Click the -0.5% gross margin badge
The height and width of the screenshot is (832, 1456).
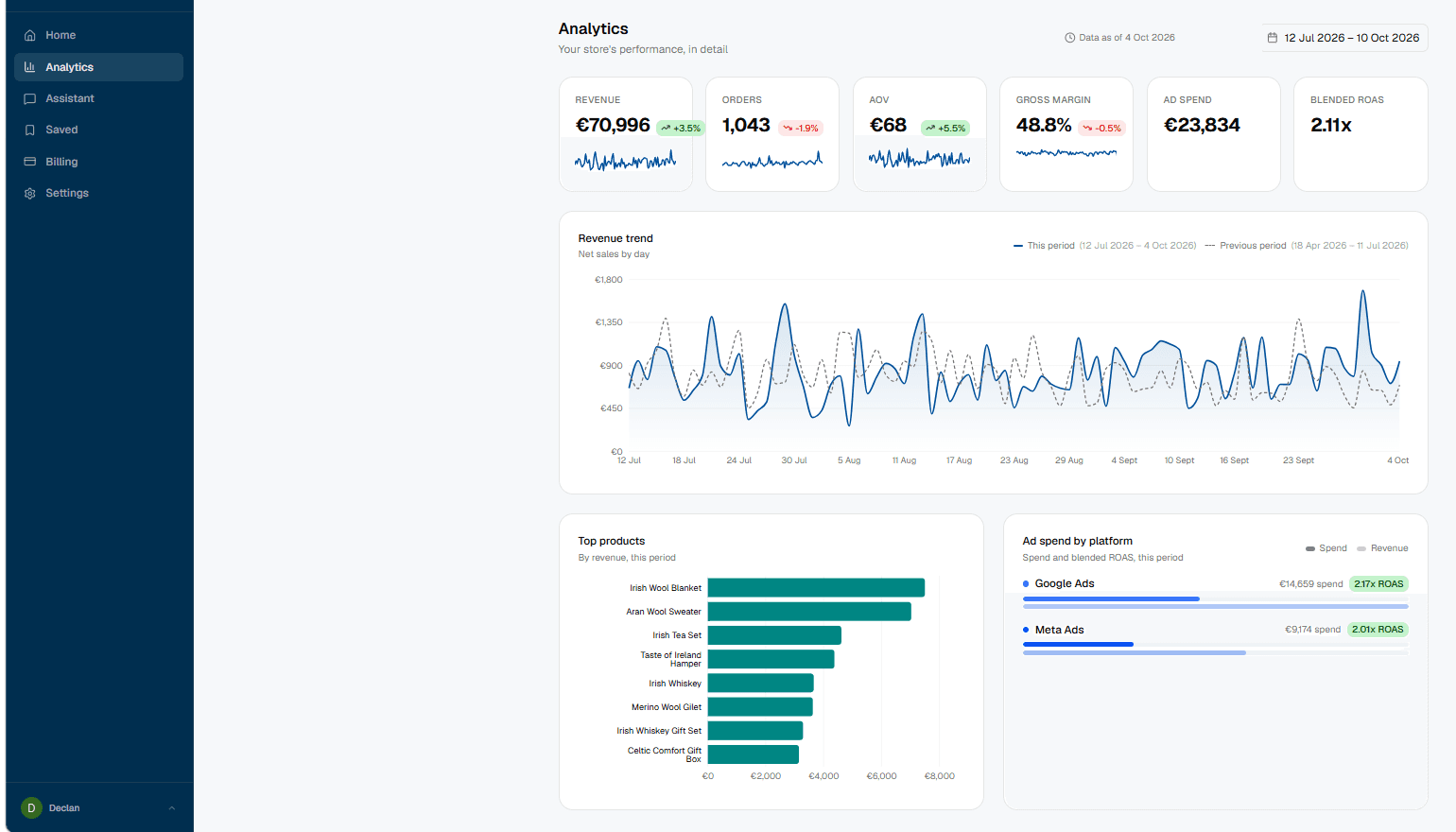[x=1101, y=128]
